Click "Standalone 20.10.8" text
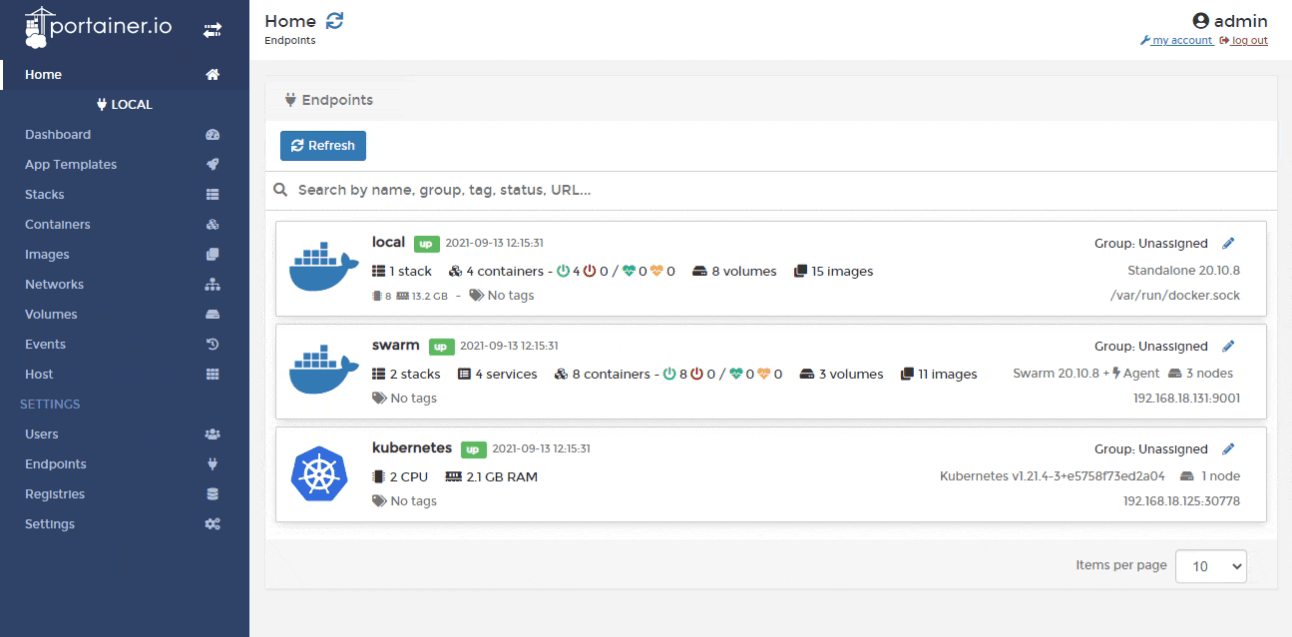This screenshot has height=637, width=1292. pos(1184,271)
